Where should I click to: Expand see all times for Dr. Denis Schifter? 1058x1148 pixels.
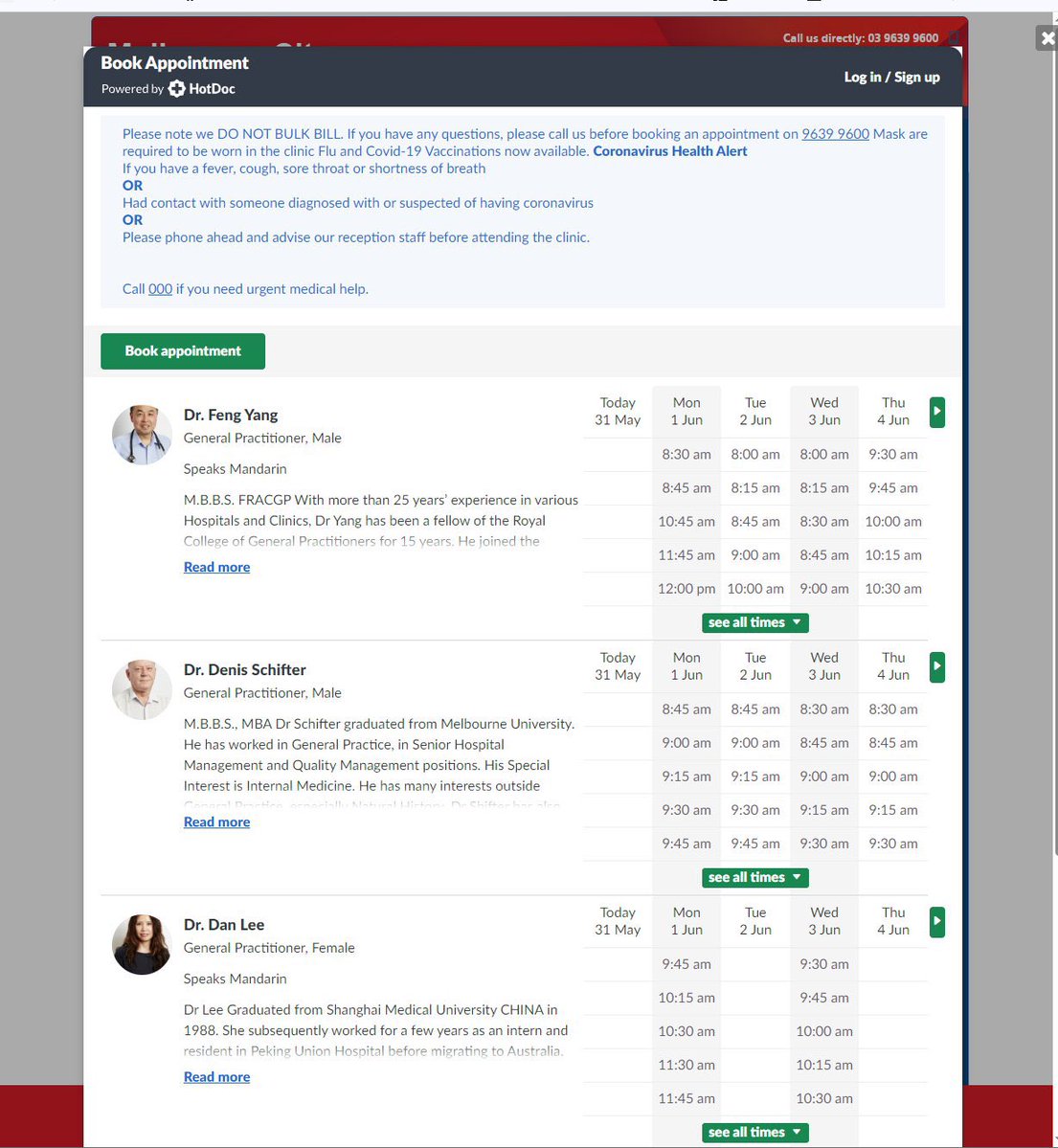coord(754,877)
